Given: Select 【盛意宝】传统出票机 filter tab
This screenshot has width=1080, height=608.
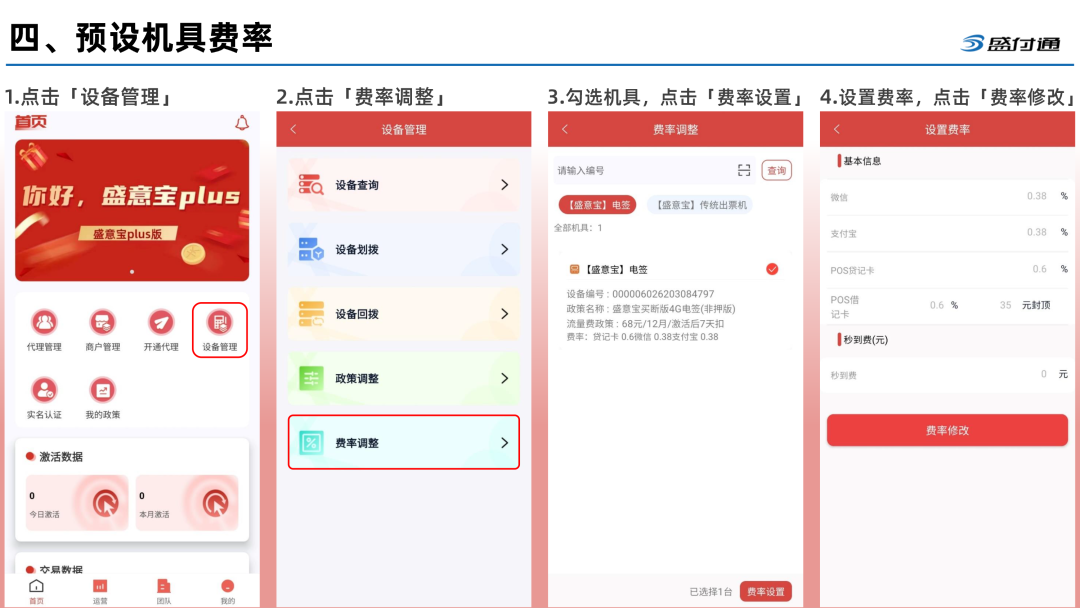Looking at the screenshot, I should (x=699, y=205).
